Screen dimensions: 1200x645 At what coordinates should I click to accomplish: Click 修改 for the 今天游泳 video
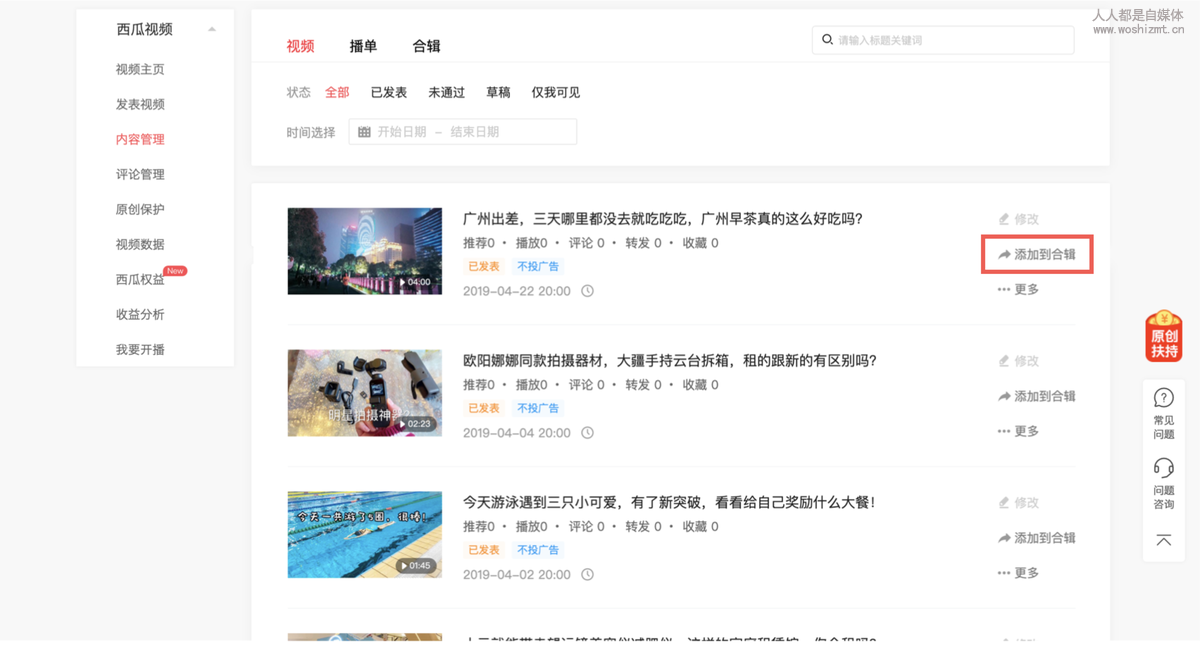(x=1019, y=503)
